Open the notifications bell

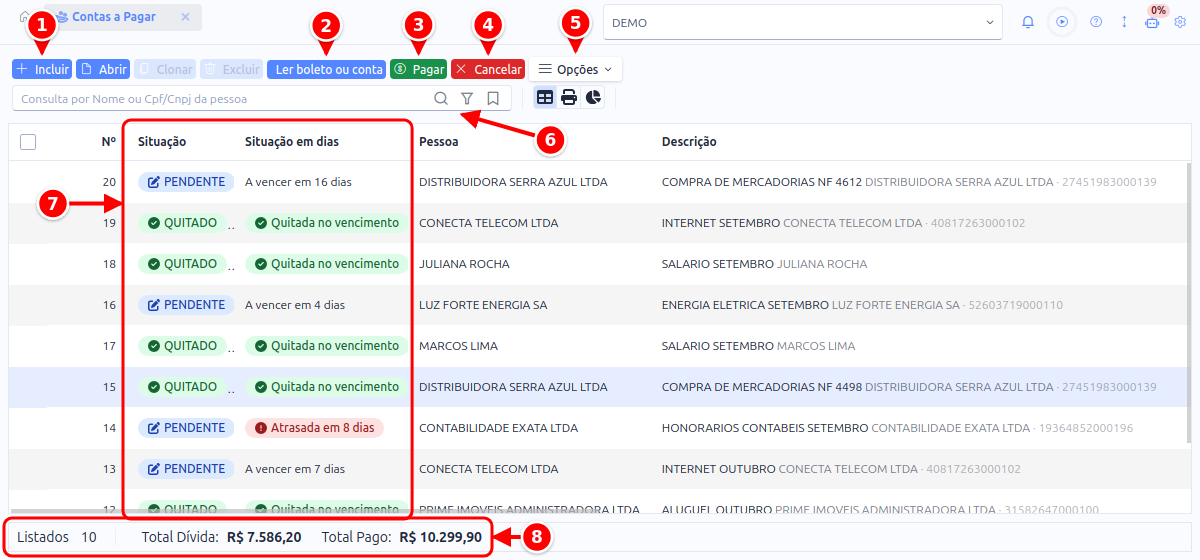[x=1028, y=22]
